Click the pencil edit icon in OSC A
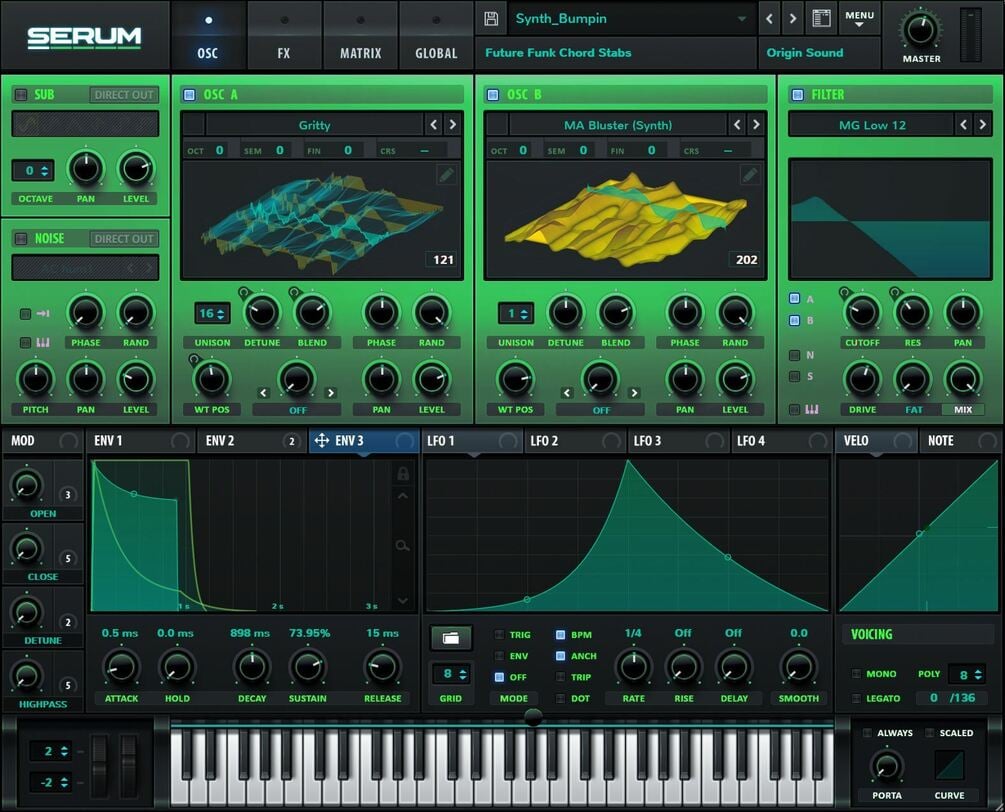Screen dimensions: 1005x812 coord(446,174)
